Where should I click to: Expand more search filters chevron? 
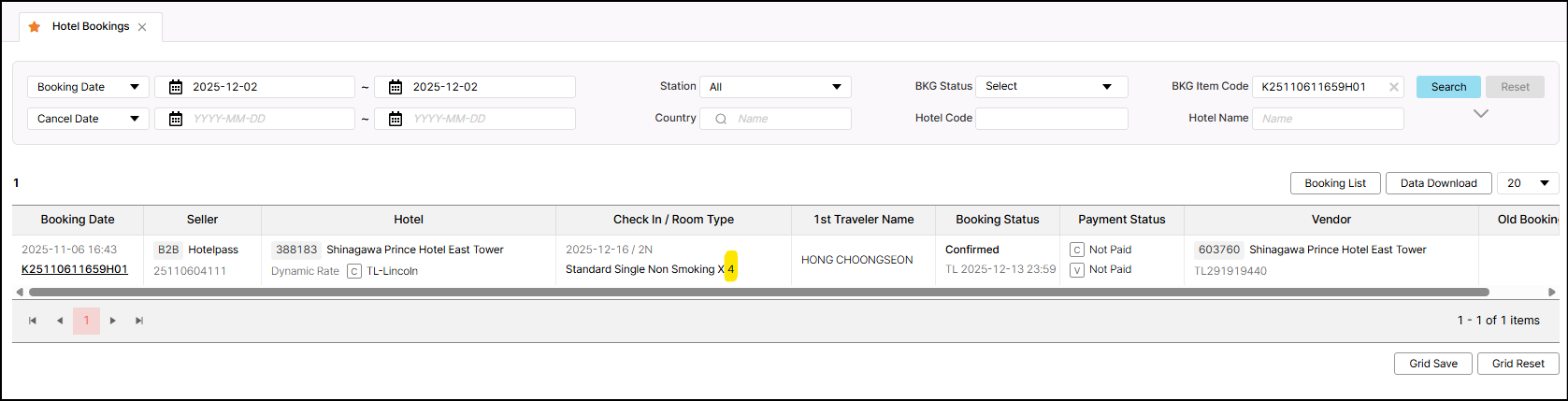tap(1480, 114)
